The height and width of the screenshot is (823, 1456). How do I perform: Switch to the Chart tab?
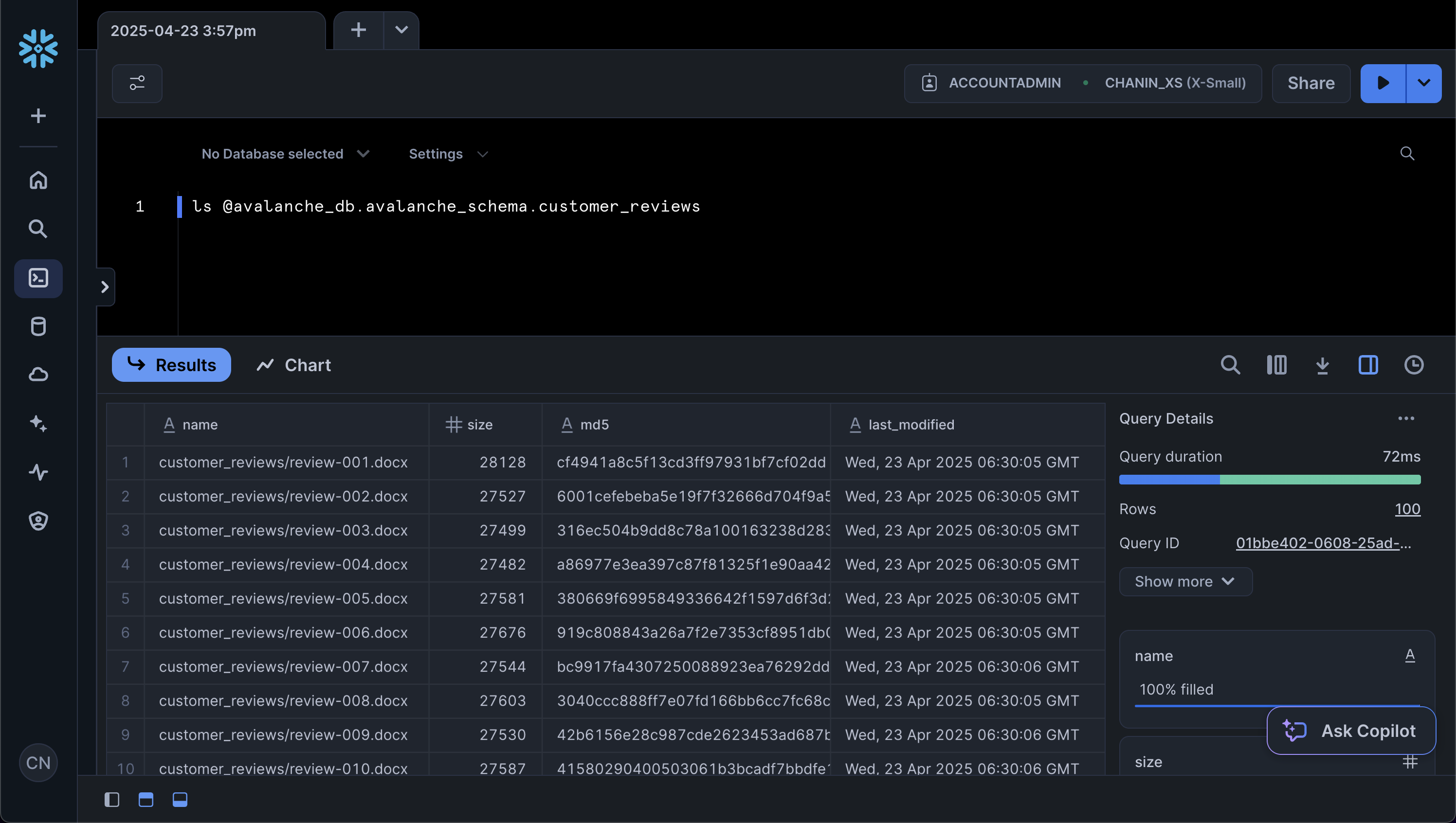click(293, 365)
